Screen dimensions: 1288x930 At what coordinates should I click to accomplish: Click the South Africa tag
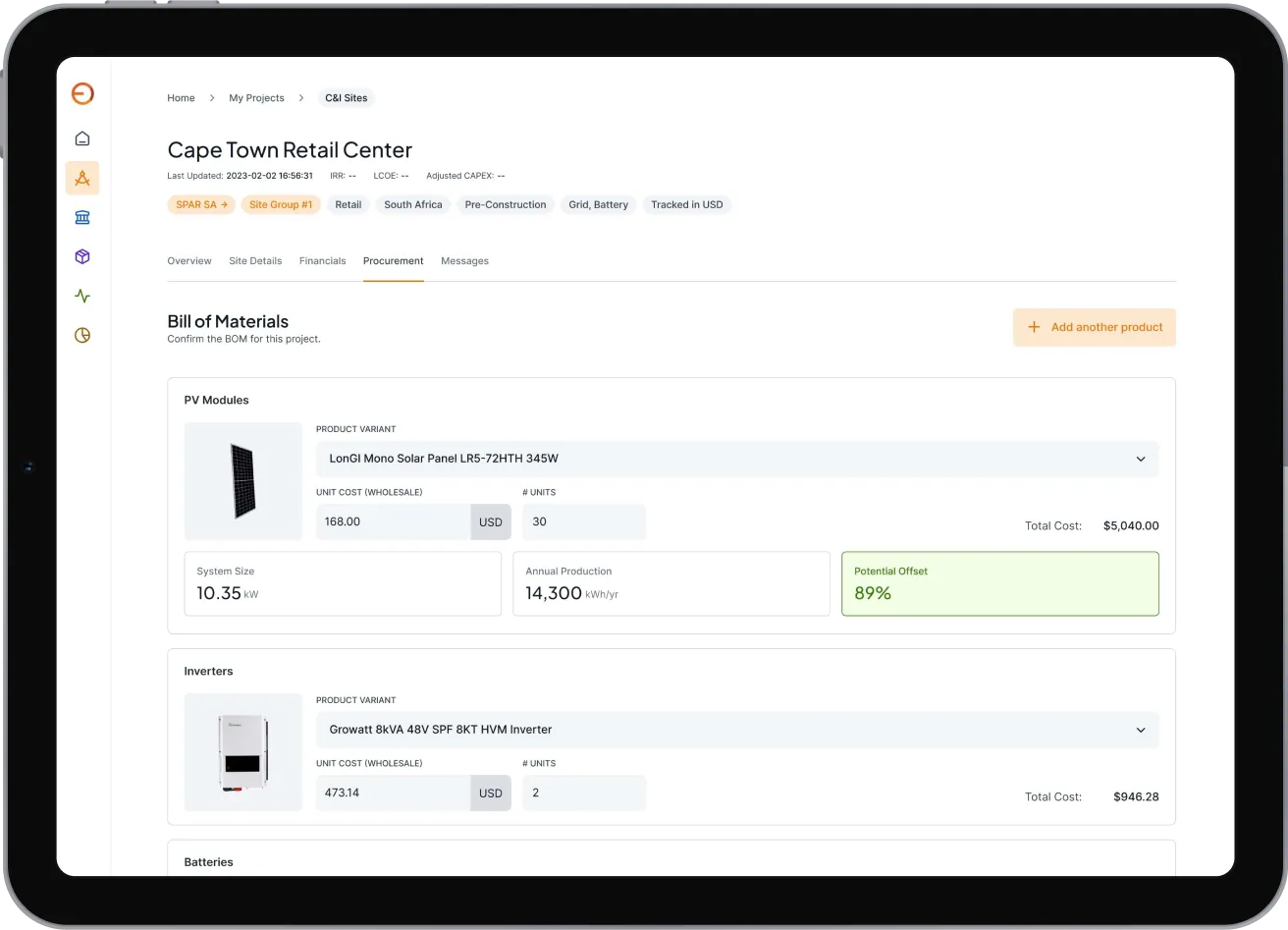413,204
